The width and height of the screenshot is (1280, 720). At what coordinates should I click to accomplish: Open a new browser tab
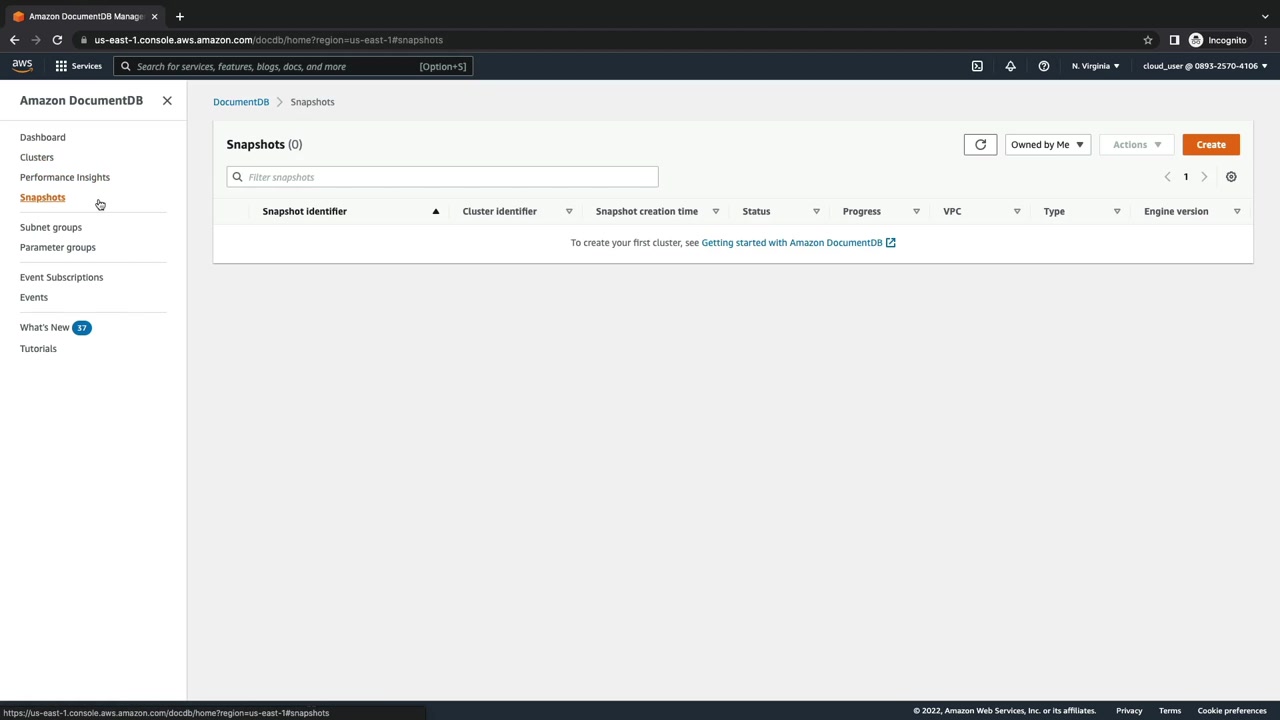pyautogui.click(x=180, y=16)
